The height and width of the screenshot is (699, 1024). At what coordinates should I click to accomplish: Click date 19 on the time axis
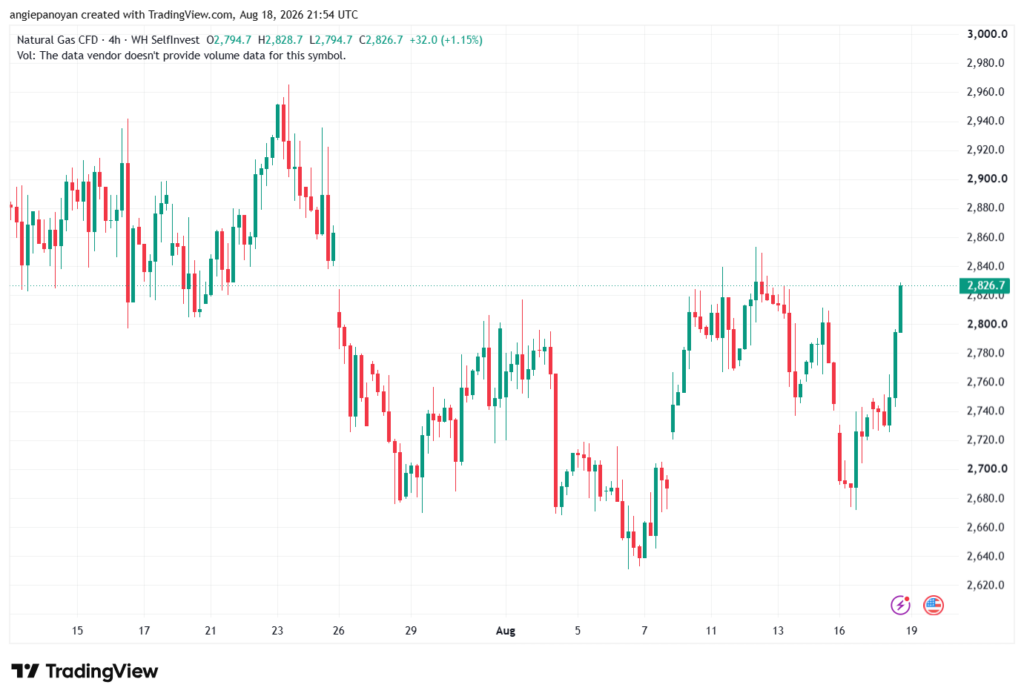tap(912, 630)
